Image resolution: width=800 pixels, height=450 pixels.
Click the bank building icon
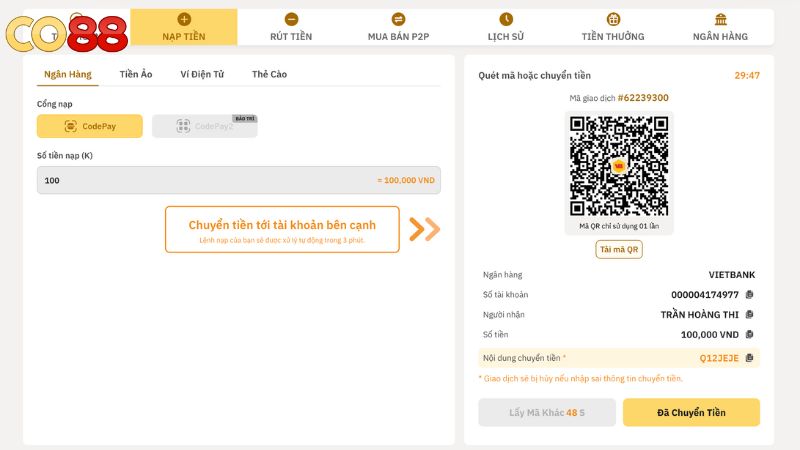click(720, 19)
